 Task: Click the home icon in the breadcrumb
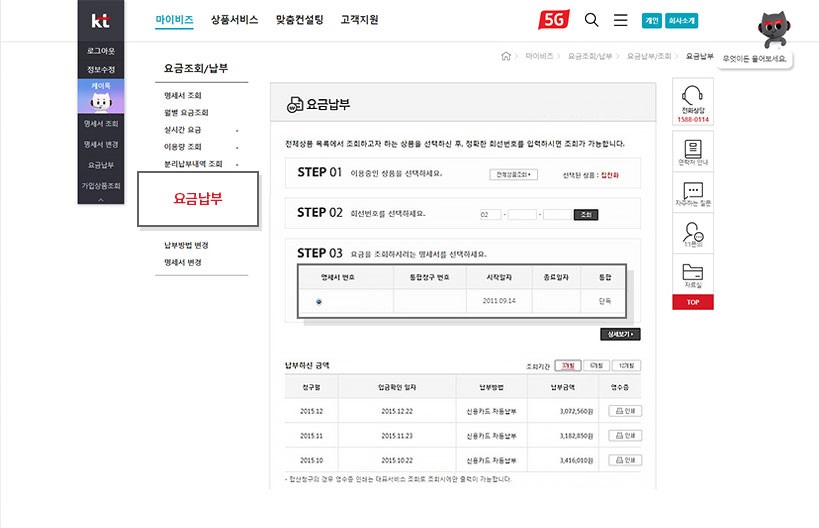coord(506,56)
